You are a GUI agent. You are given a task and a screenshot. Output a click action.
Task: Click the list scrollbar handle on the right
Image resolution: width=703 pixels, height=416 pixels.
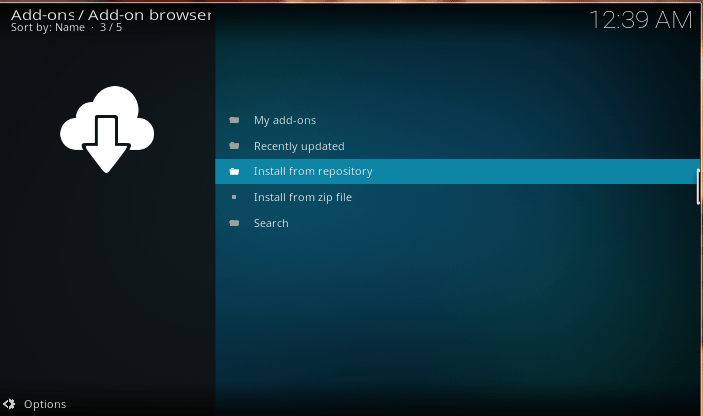698,187
